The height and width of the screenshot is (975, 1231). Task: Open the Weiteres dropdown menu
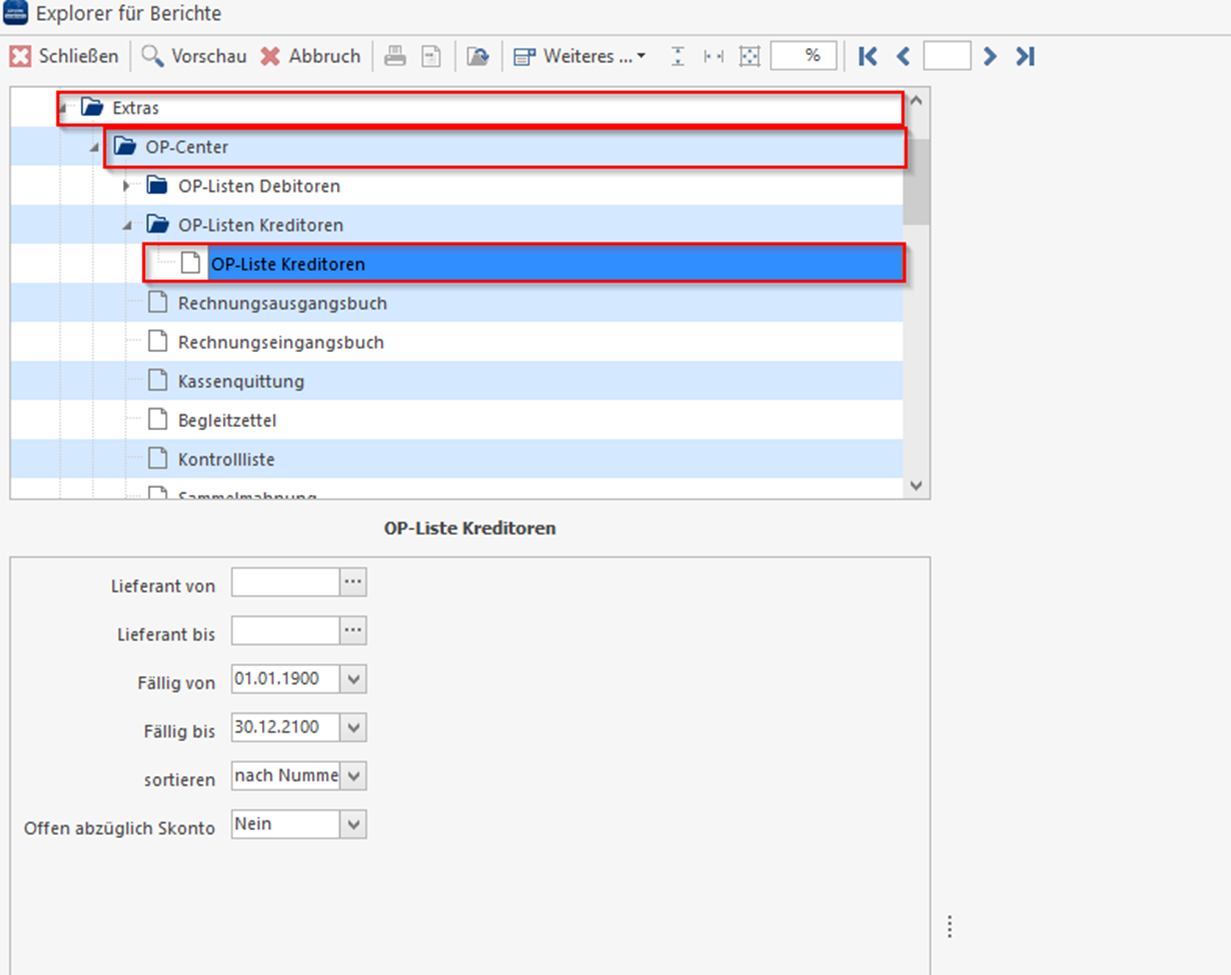(581, 56)
